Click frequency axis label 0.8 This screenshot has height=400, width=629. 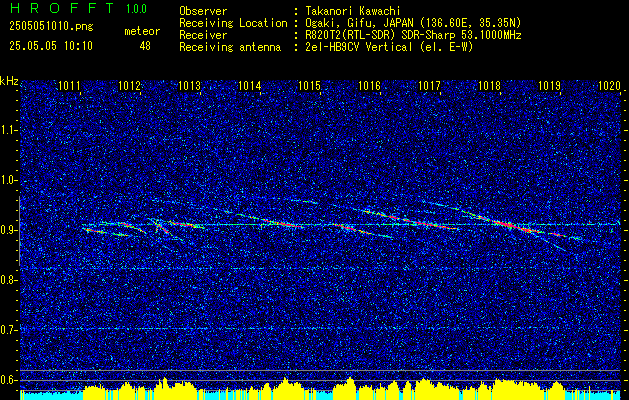click(x=8, y=280)
